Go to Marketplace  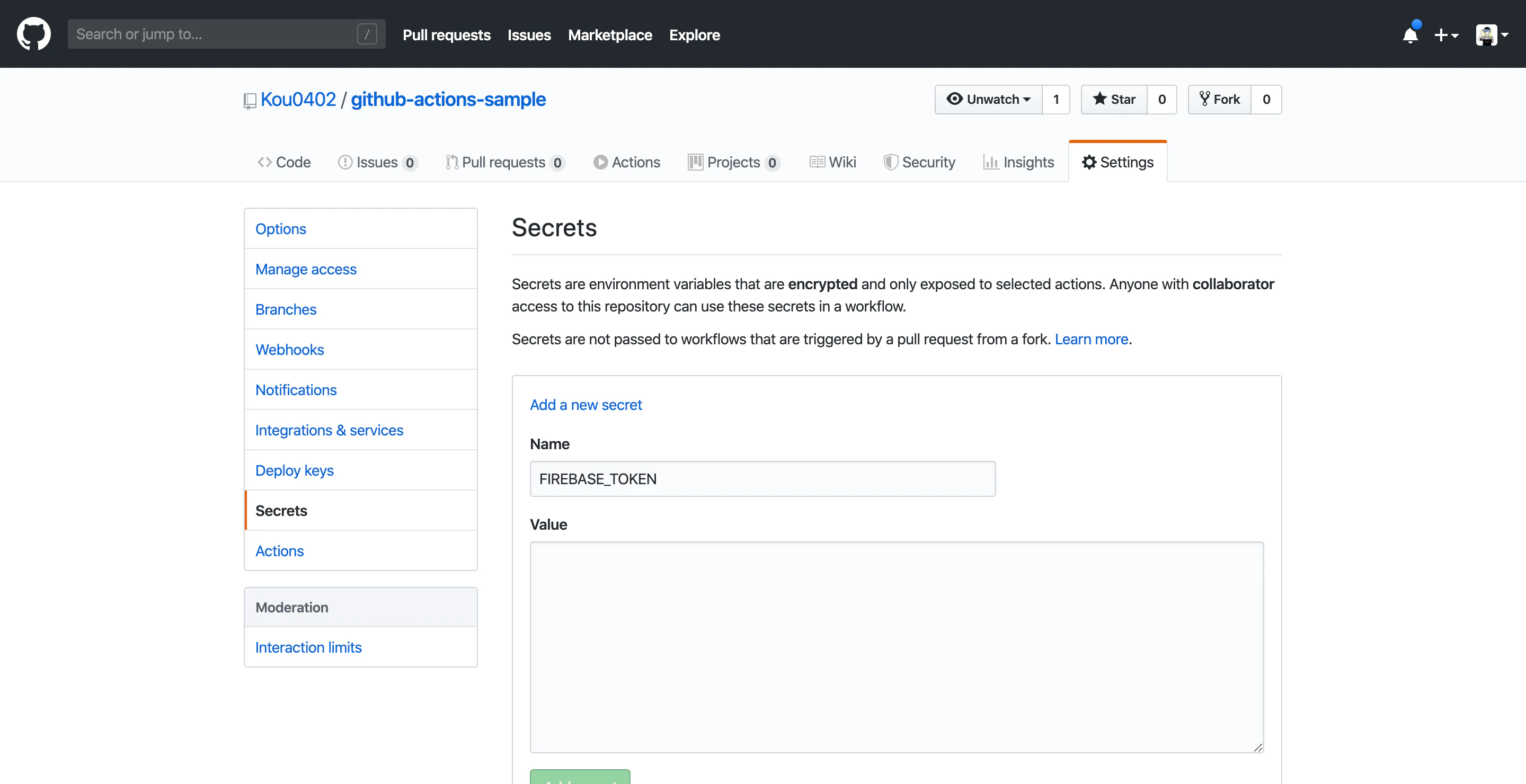pos(609,35)
